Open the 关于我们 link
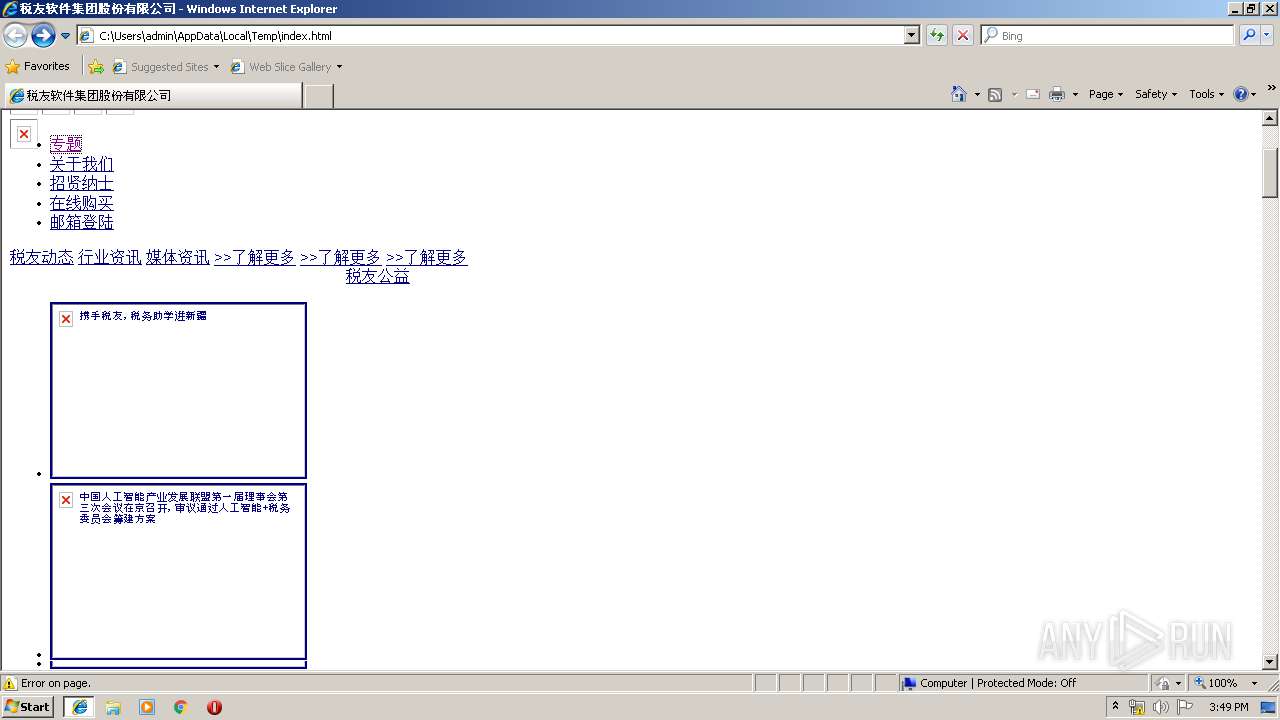The height and width of the screenshot is (720, 1280). 82,164
